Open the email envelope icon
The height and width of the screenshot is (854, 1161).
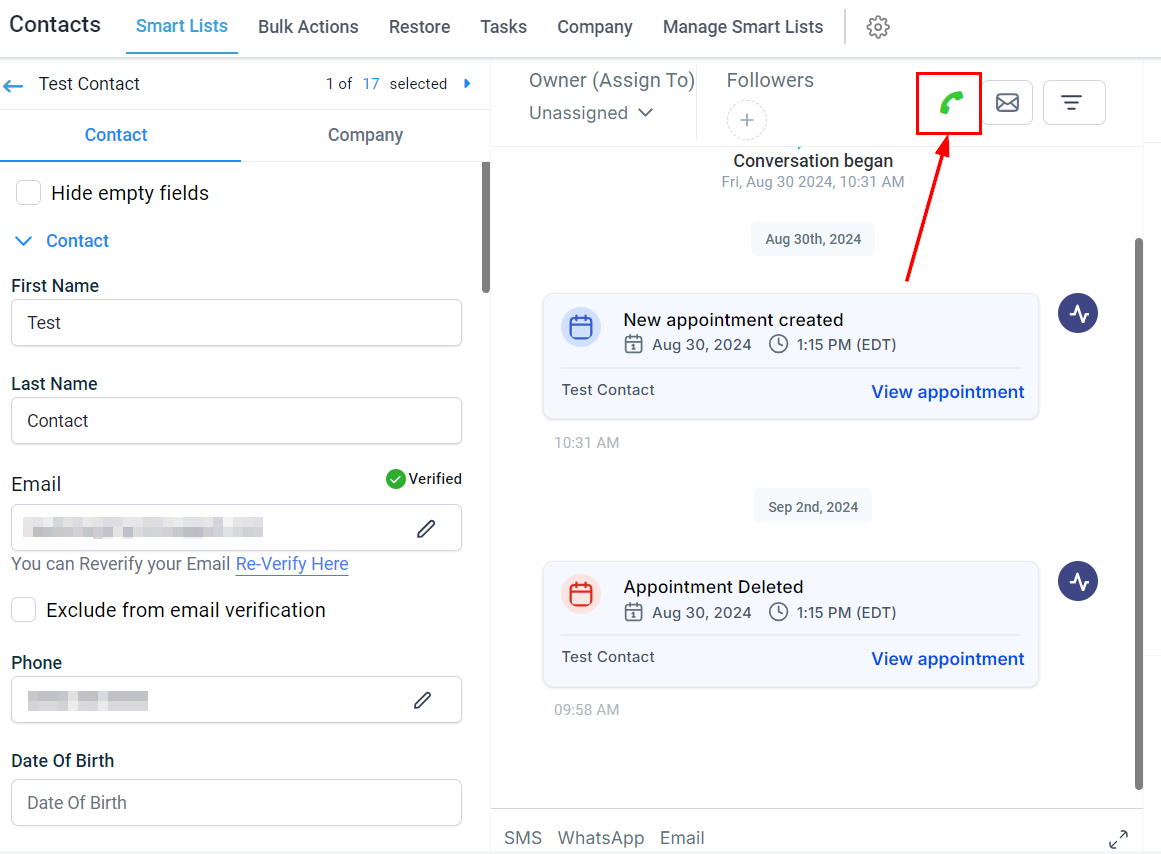[x=1007, y=102]
